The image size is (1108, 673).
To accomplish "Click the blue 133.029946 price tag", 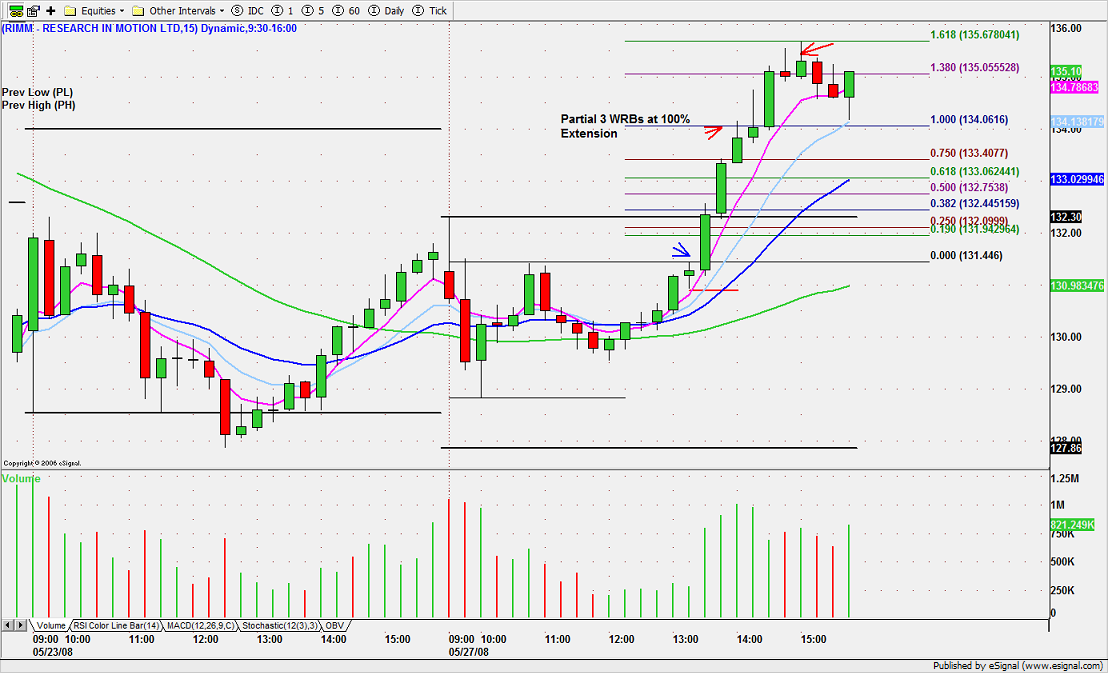I will (1077, 180).
